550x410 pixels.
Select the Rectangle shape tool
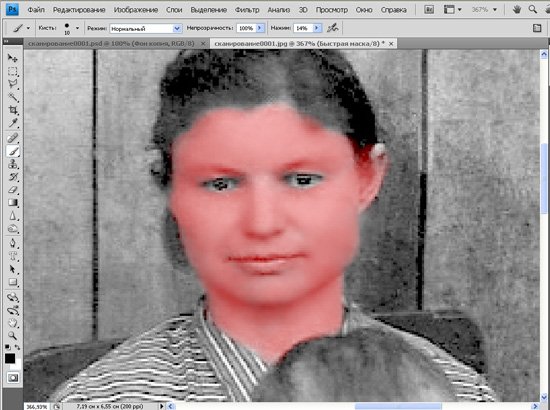13,282
